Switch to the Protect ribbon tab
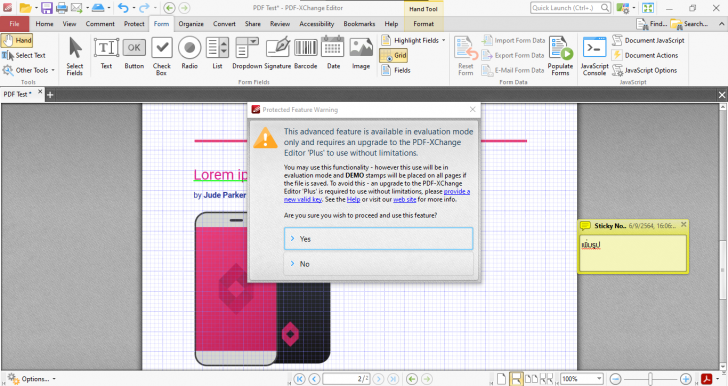The image size is (728, 386). [x=134, y=24]
